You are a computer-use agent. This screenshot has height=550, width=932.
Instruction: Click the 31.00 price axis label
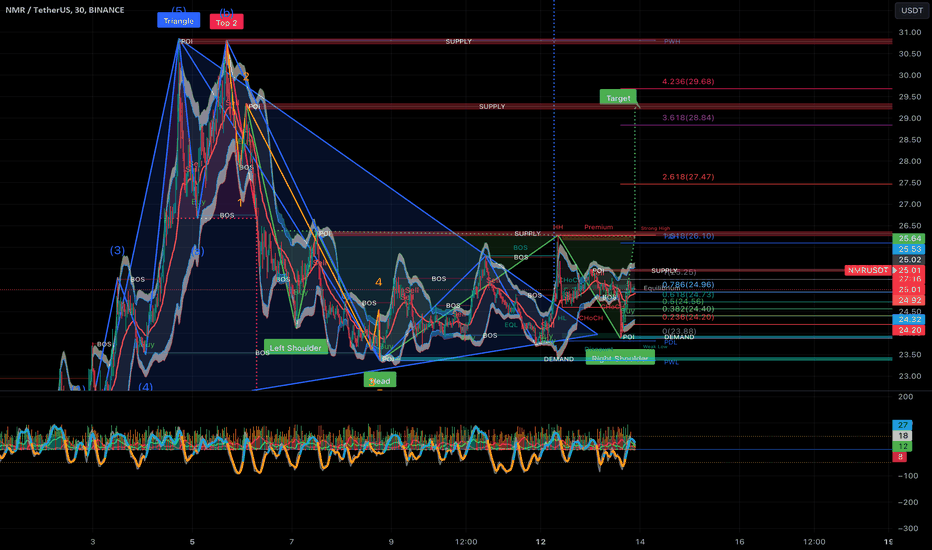click(909, 32)
